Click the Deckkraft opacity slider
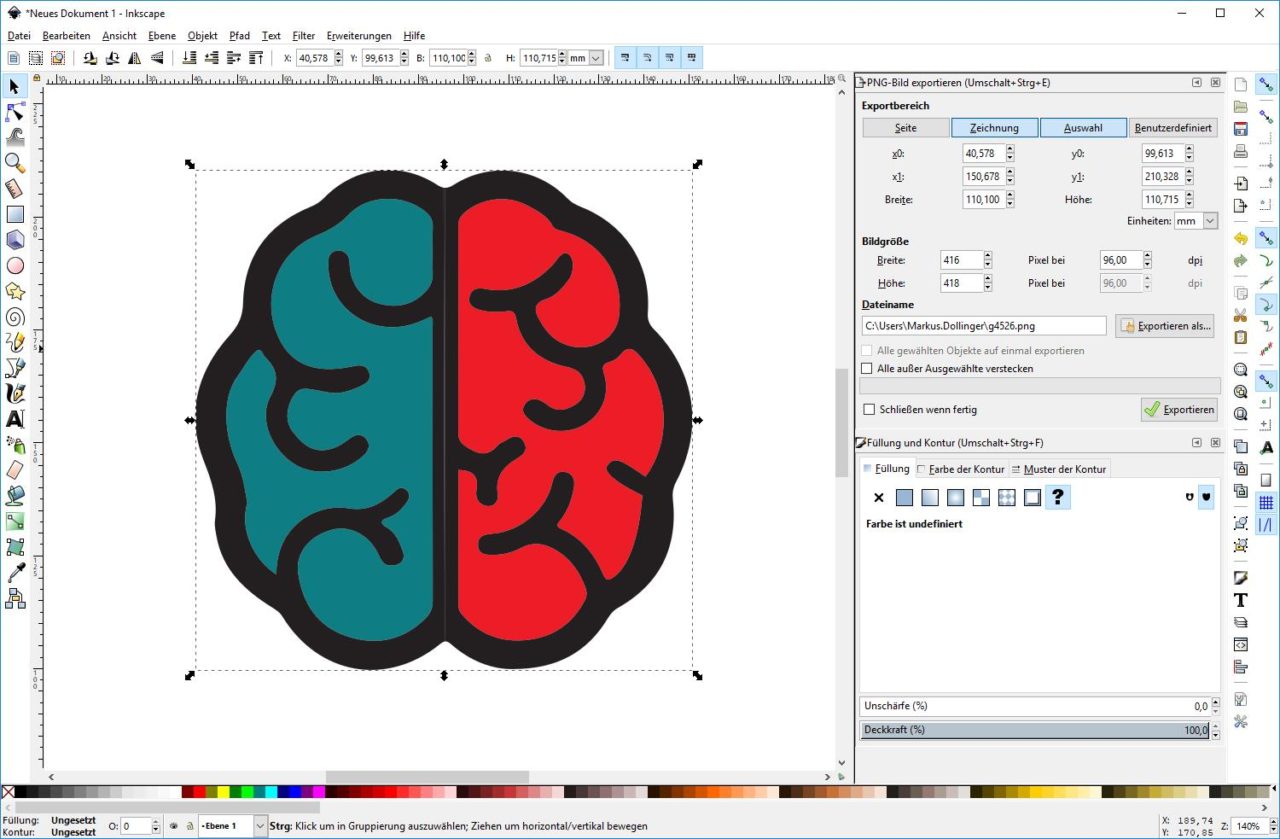Image resolution: width=1280 pixels, height=839 pixels. (1034, 730)
